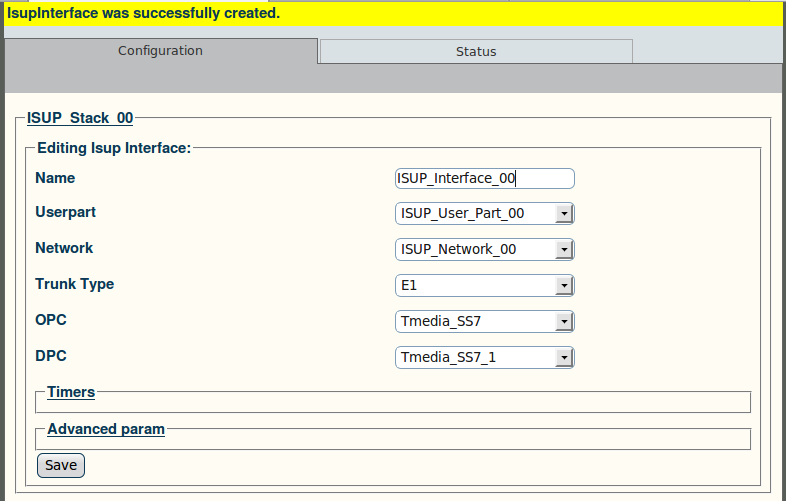Select the Tmedia_SS7_1 DPC combo box
This screenshot has height=501, width=786.
point(485,358)
